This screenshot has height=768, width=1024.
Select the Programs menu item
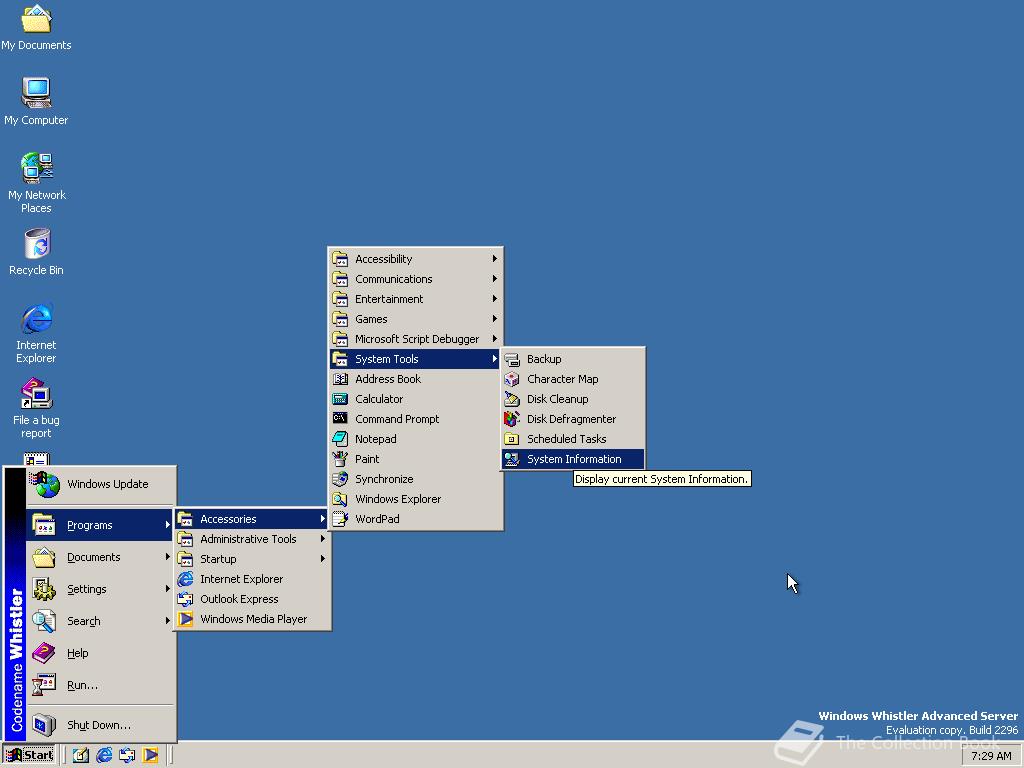101,525
